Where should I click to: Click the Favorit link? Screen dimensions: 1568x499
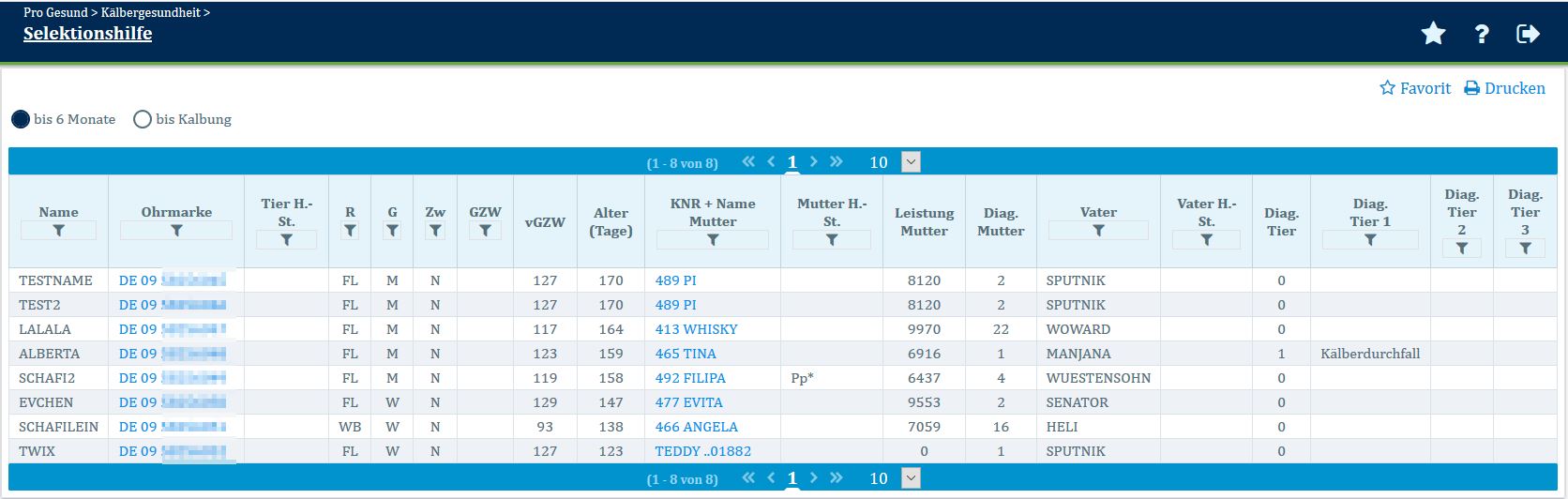click(1415, 88)
